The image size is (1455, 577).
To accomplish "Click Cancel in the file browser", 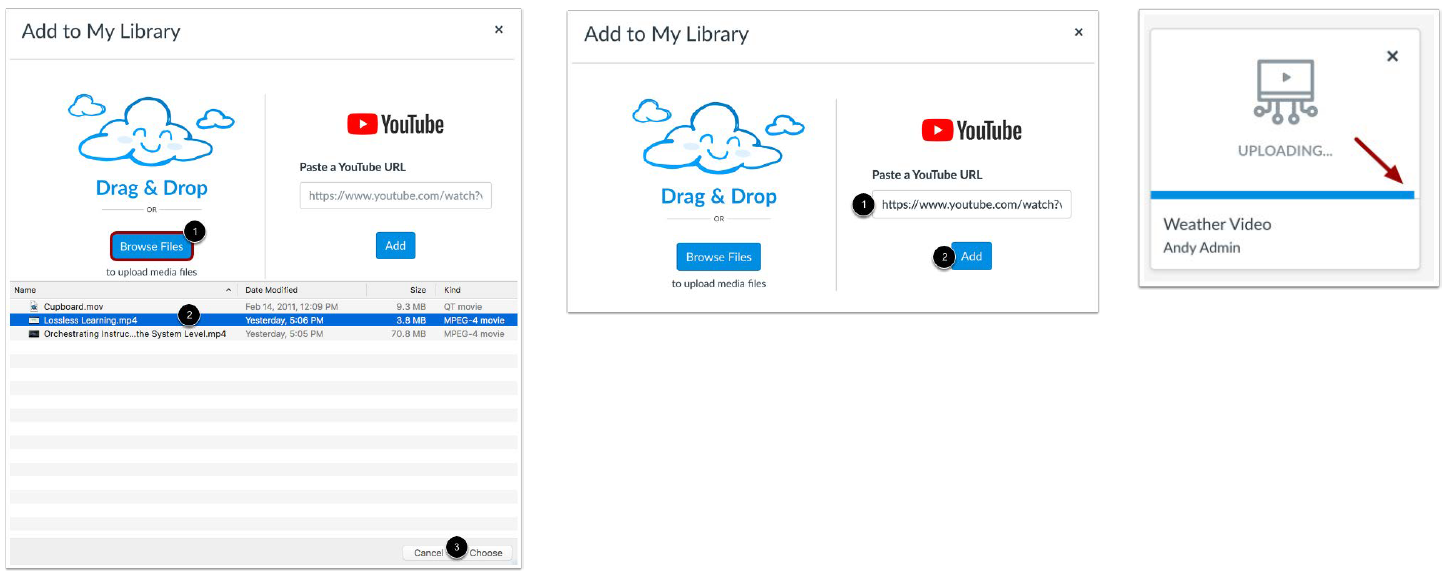I will click(x=427, y=553).
